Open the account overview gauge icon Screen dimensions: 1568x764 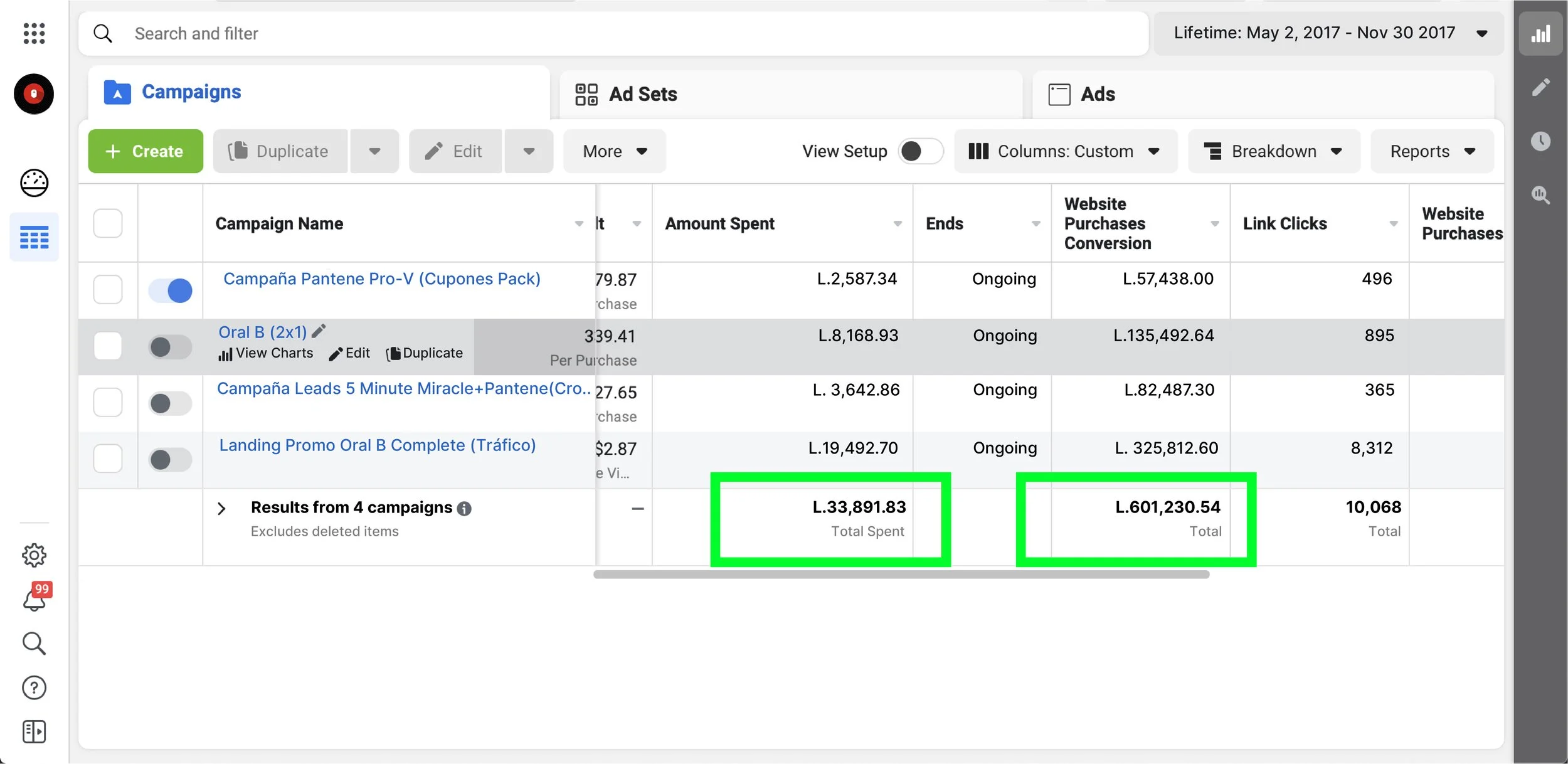point(34,183)
